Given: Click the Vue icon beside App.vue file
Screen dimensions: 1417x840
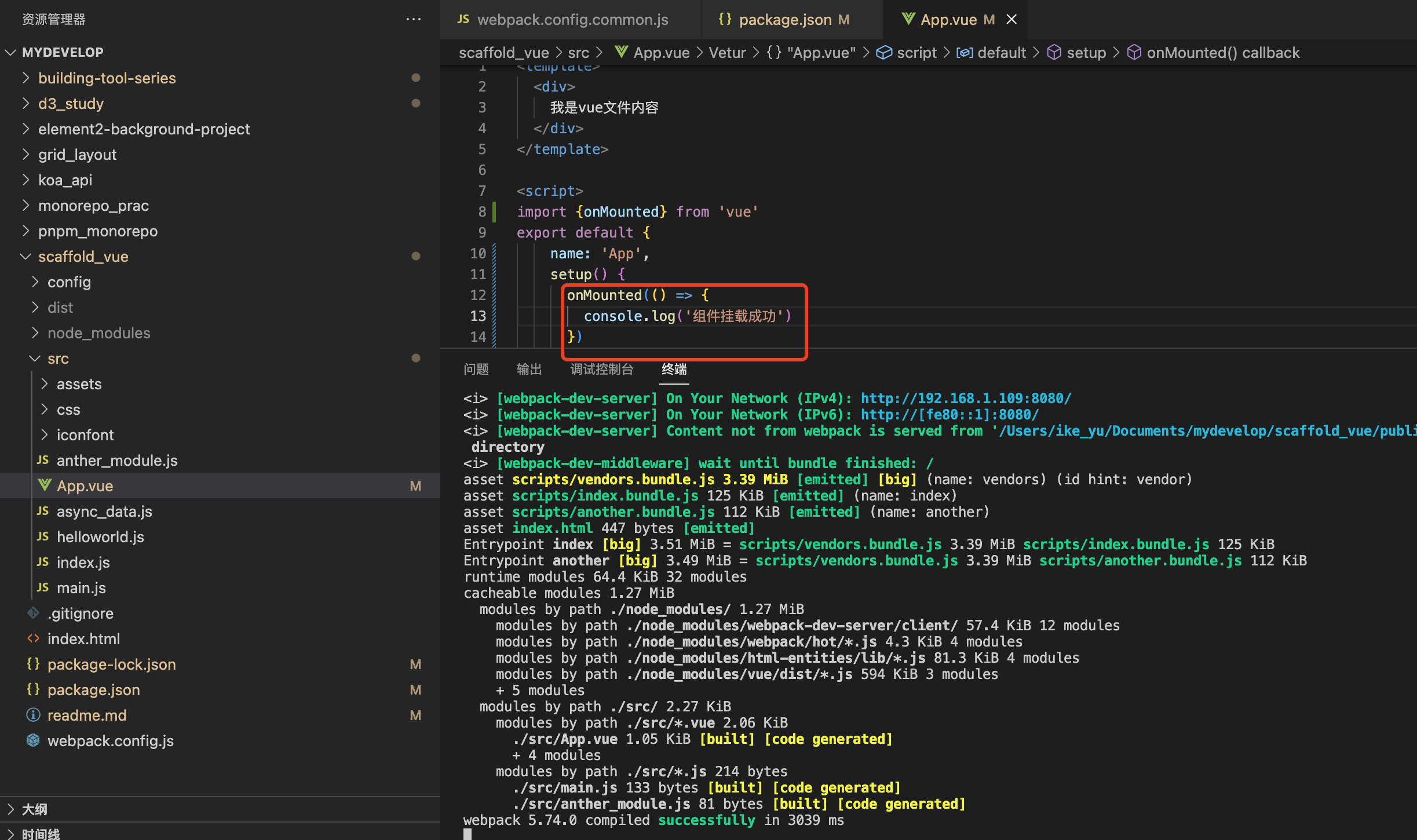Looking at the screenshot, I should click(x=45, y=485).
